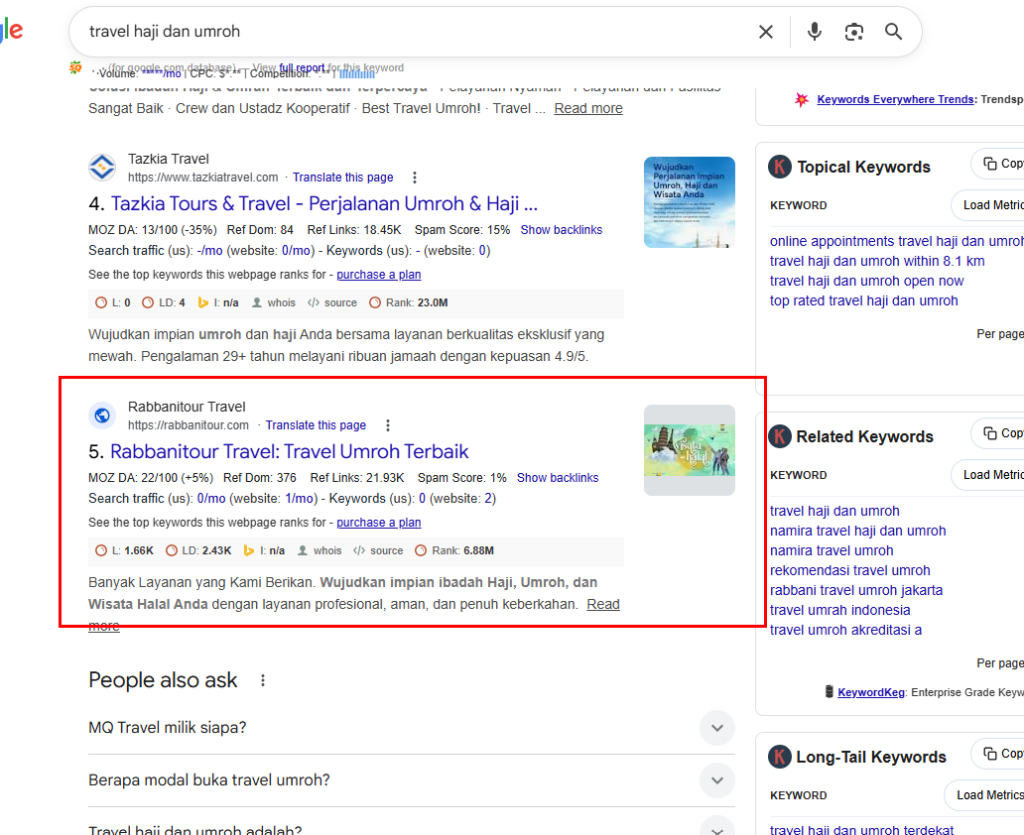Screen dimensions: 1024x835
Task: Open Google Lens image search icon
Action: pyautogui.click(x=854, y=32)
